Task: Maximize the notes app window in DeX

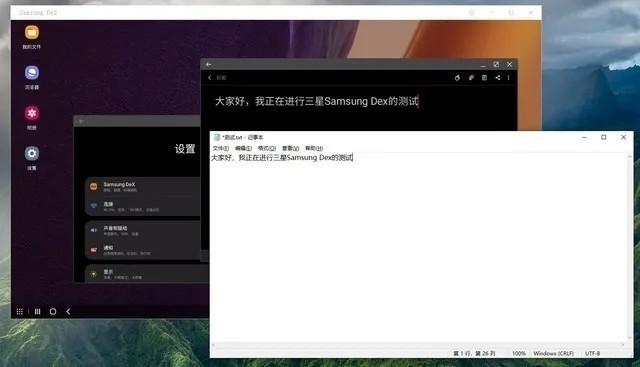Action: (x=496, y=65)
